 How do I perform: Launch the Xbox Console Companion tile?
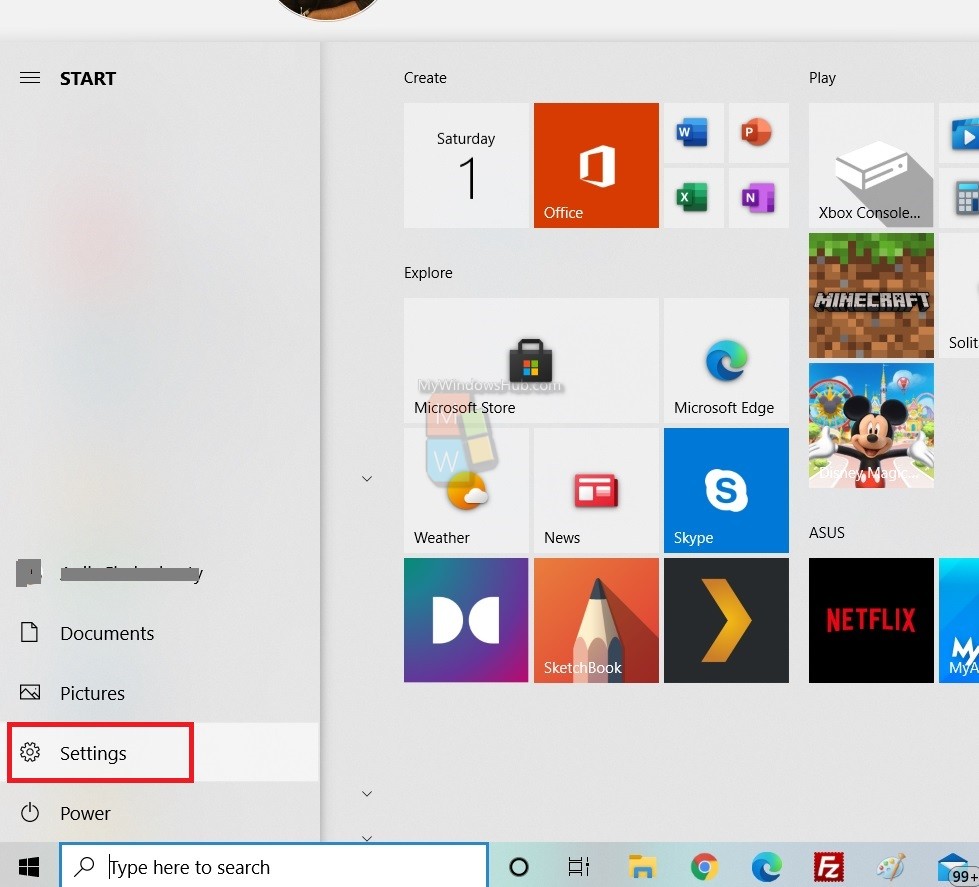click(871, 165)
